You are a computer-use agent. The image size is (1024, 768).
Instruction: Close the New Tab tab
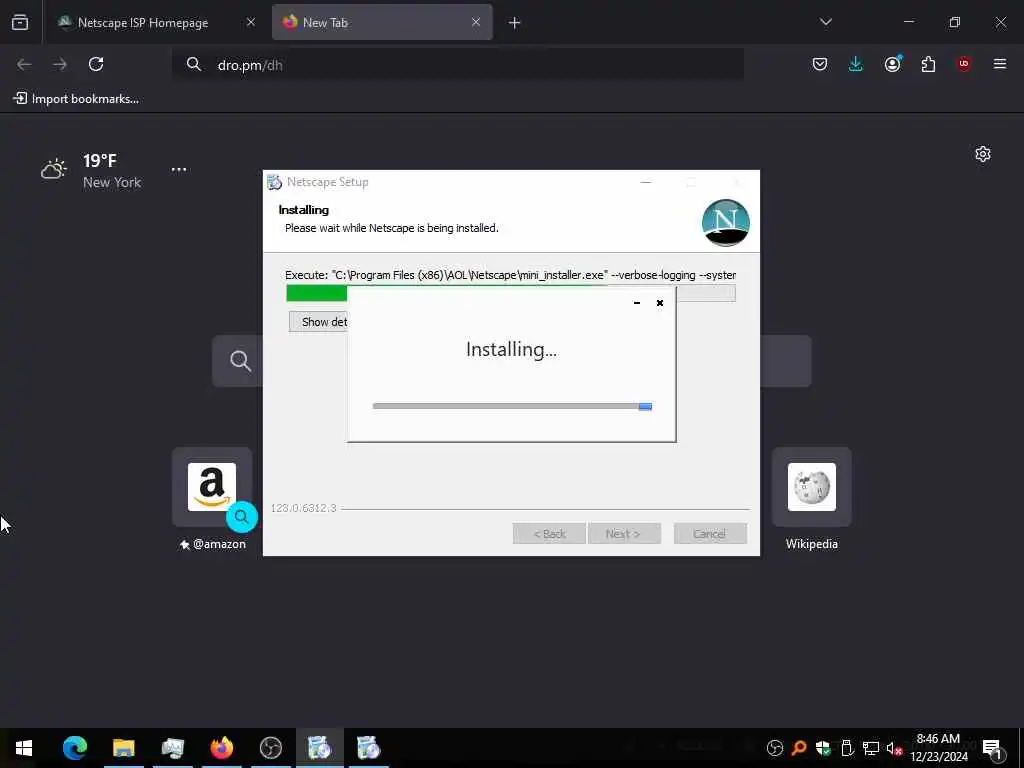point(476,22)
